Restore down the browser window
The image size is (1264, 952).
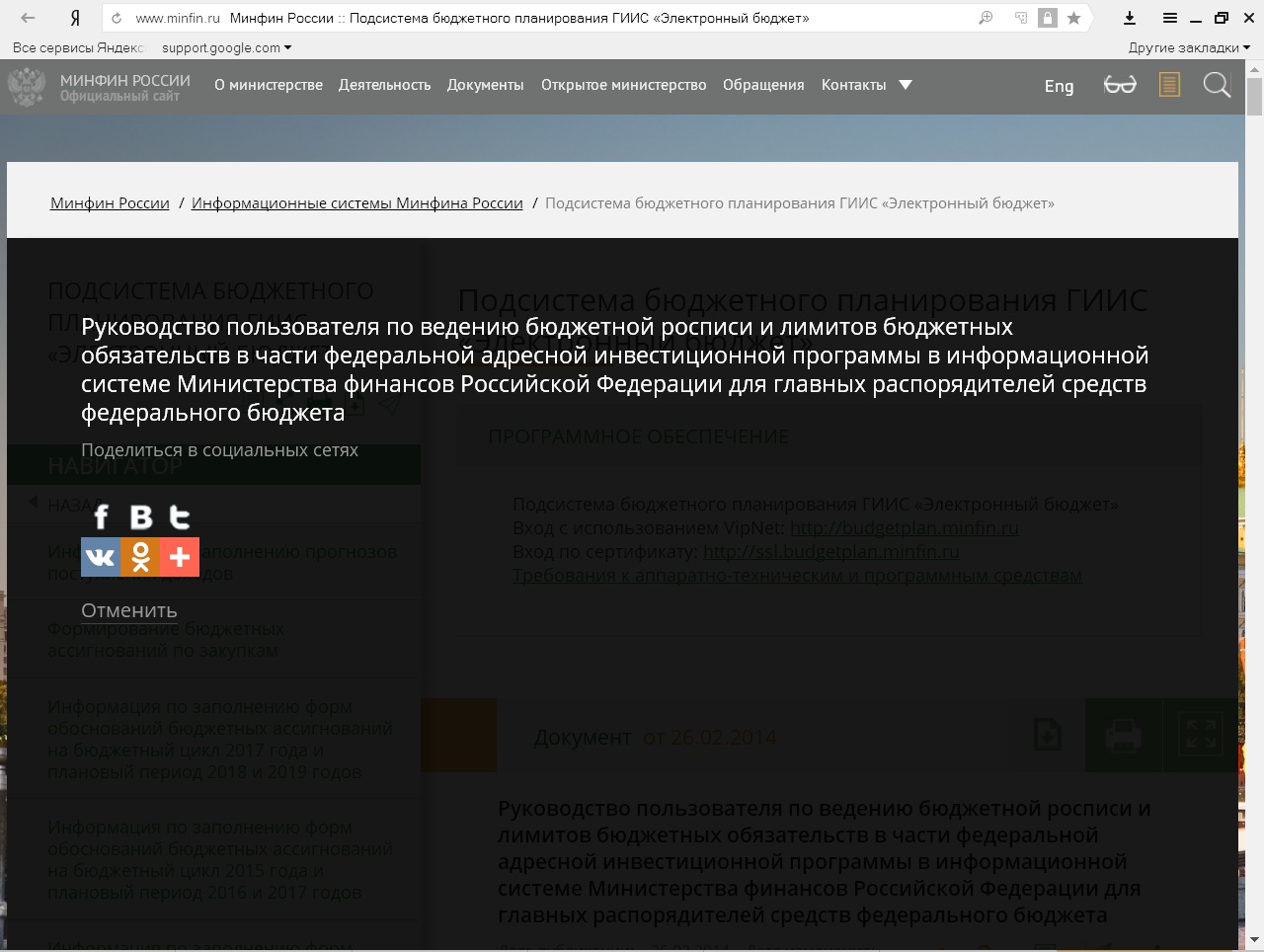pyautogui.click(x=1222, y=18)
